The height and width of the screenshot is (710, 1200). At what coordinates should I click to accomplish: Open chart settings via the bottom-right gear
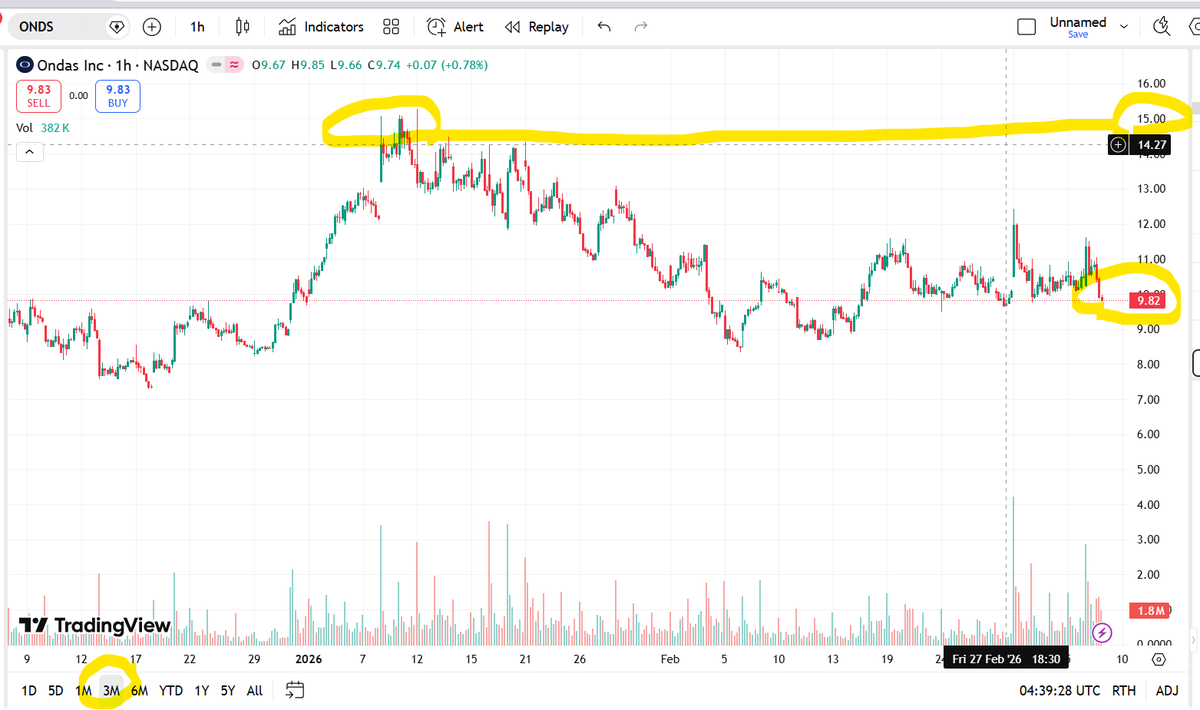1158,659
